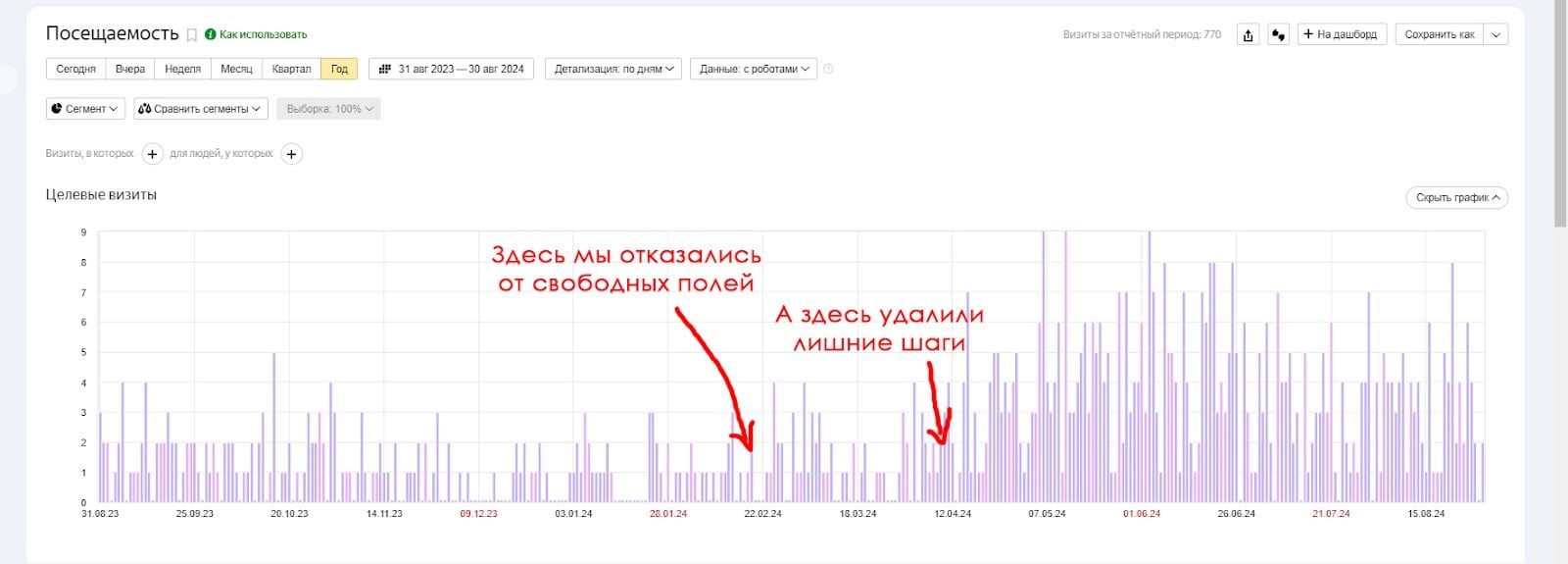
Task: Click the 20.10.23 axis date label
Action: click(x=289, y=514)
